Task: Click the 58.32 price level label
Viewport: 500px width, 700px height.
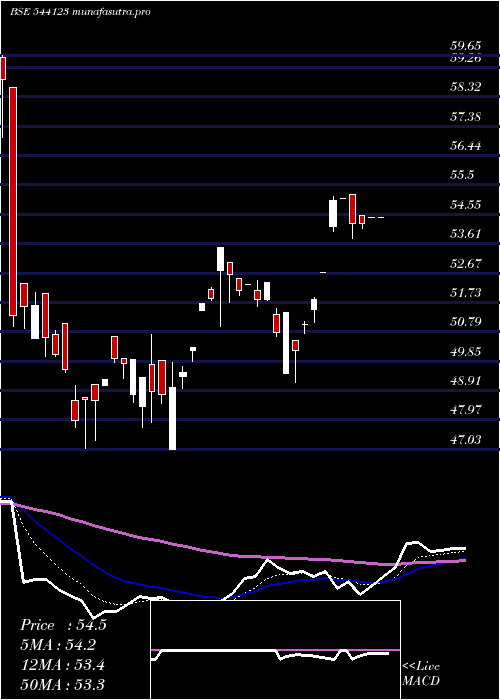Action: click(465, 87)
